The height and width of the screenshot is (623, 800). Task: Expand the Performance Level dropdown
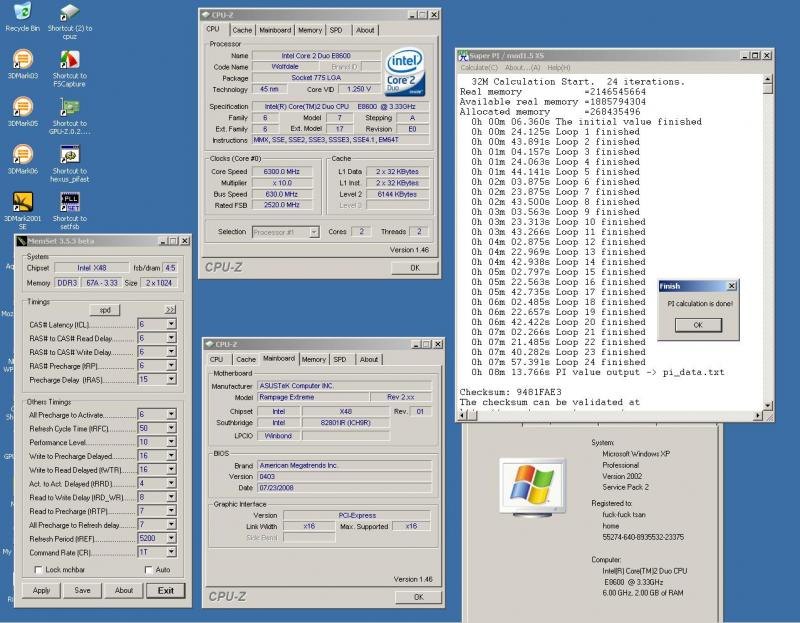[x=171, y=442]
